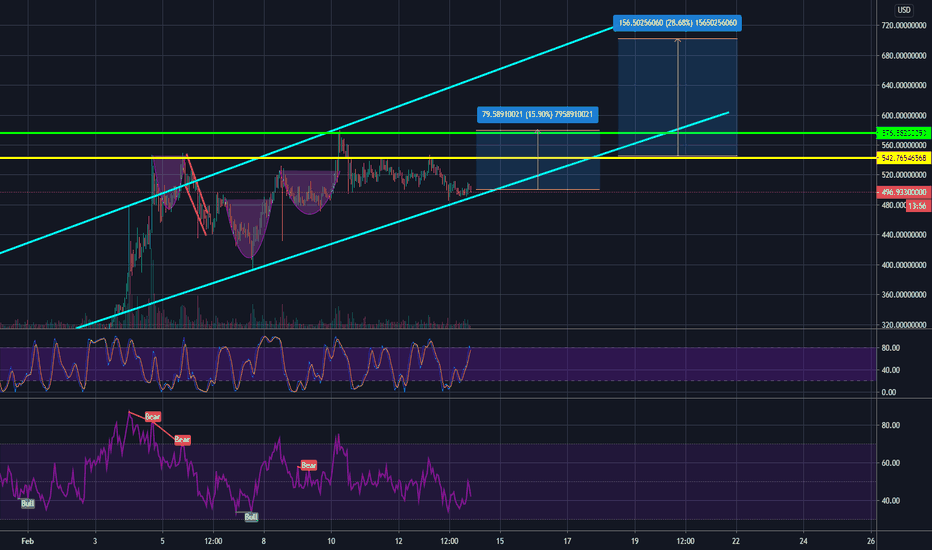
Task: Click the date axis label 5
Action: coord(162,541)
